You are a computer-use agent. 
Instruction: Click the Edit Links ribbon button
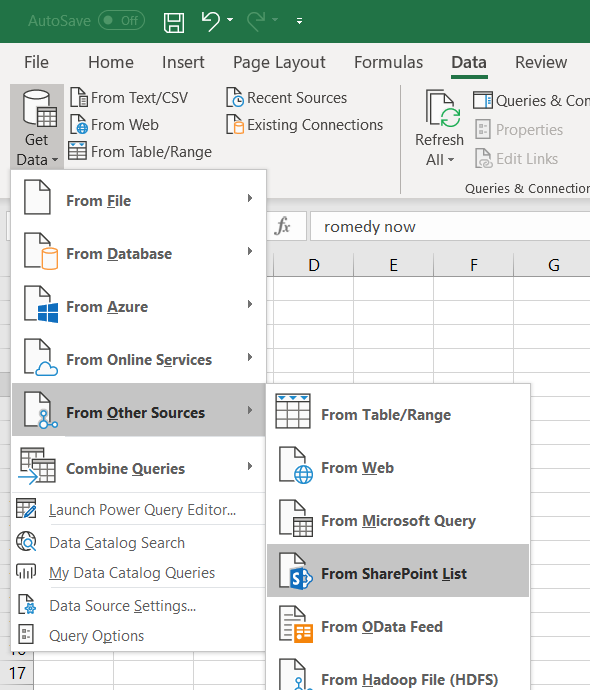pos(517,159)
